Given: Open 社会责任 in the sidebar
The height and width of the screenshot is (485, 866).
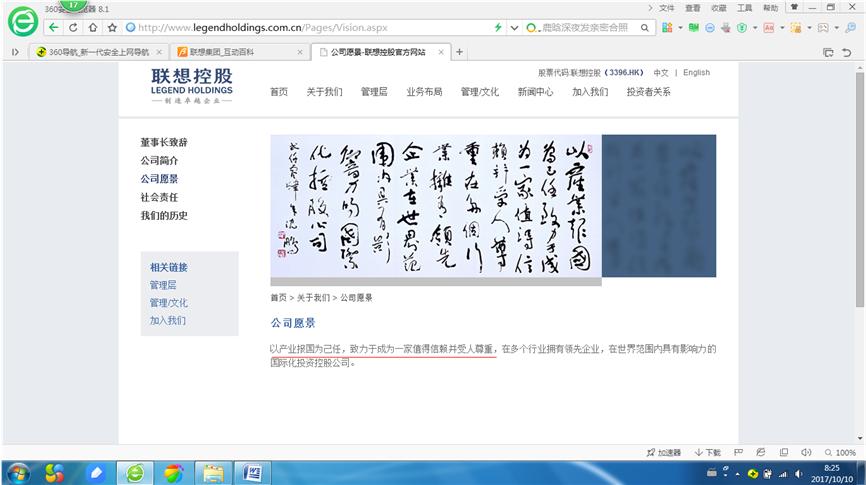Looking at the screenshot, I should click(159, 197).
